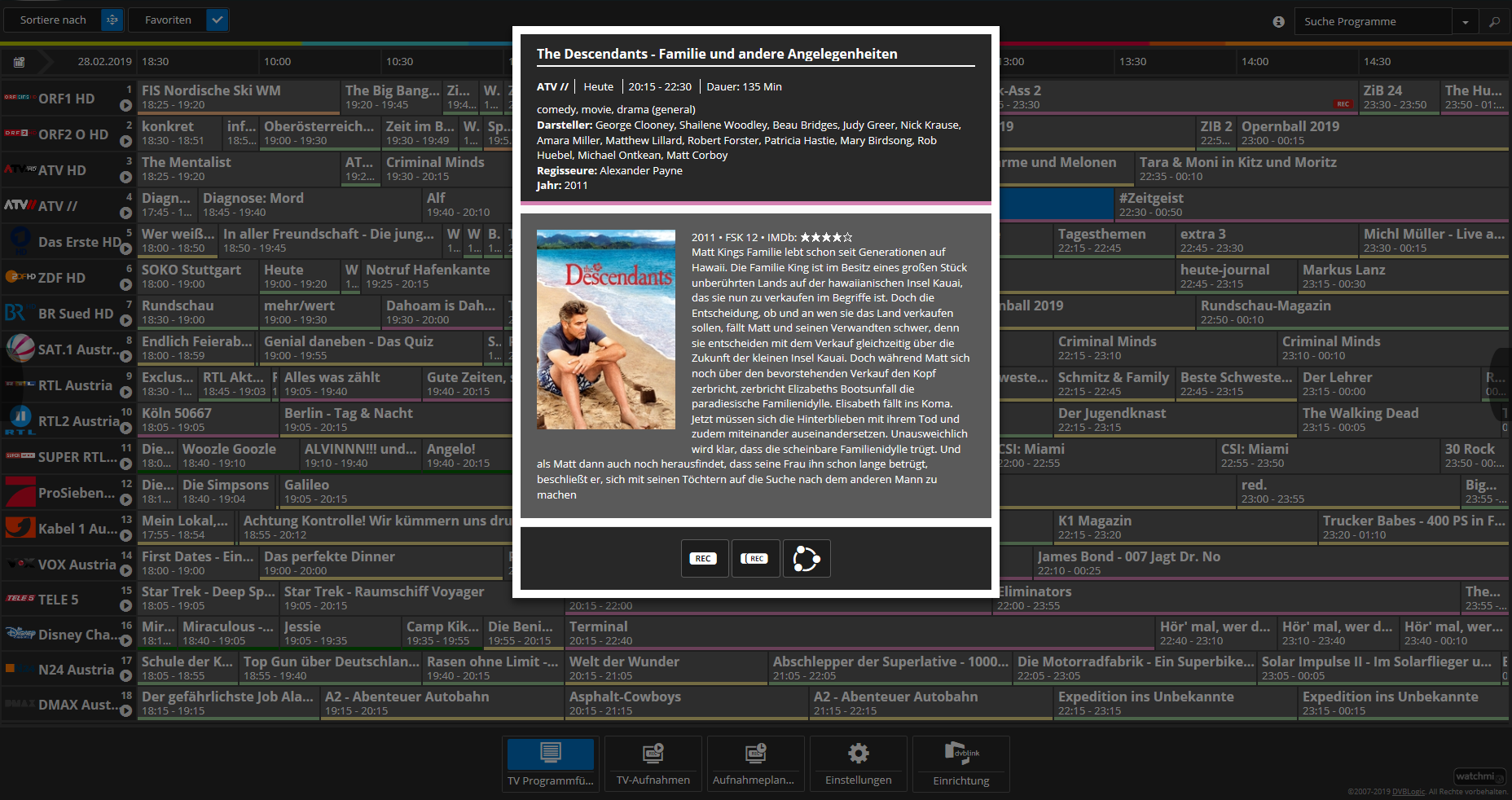This screenshot has width=1512, height=800.
Task: Open Opernball 2019 at 23:00
Action: click(1374, 133)
